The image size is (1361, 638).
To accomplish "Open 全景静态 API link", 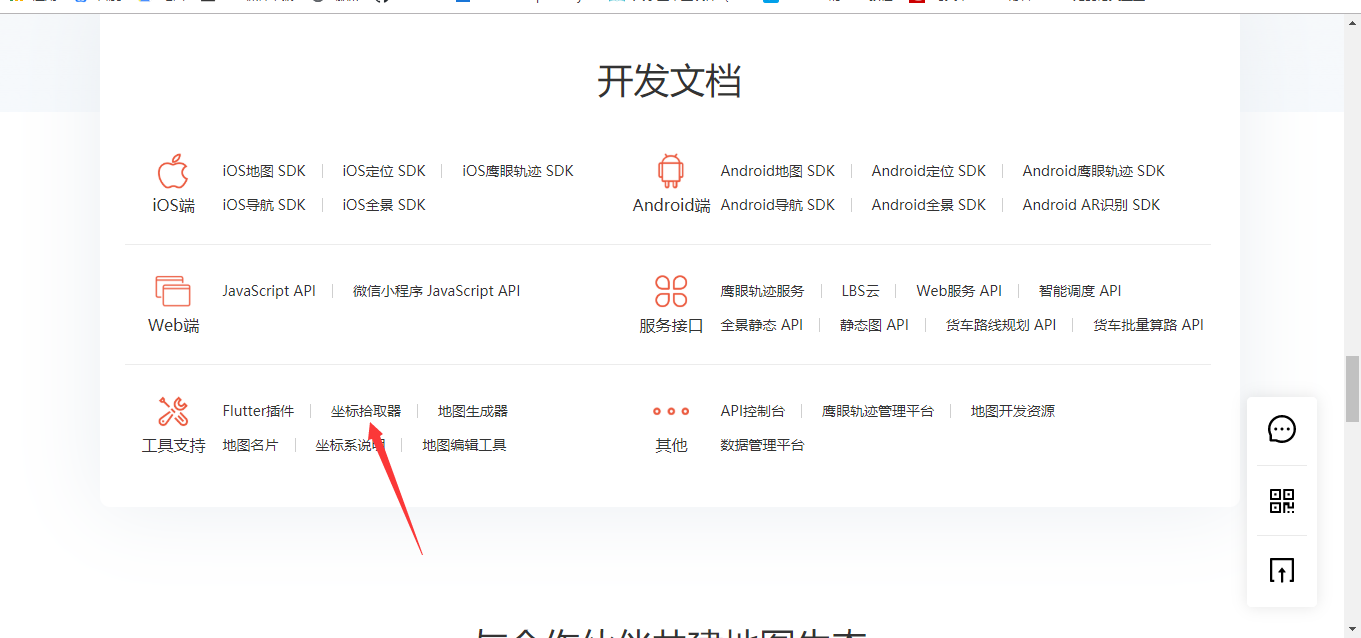I will point(762,325).
